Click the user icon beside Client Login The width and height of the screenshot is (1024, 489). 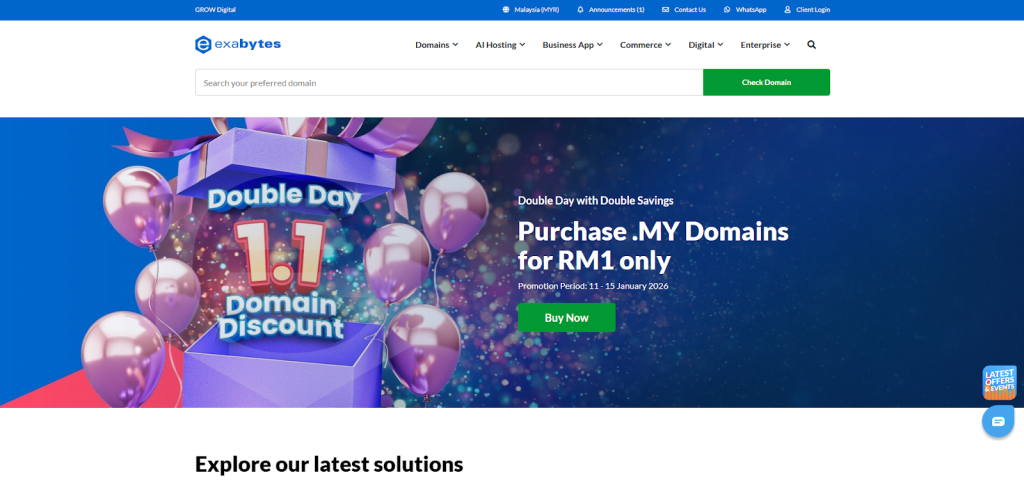pyautogui.click(x=788, y=10)
